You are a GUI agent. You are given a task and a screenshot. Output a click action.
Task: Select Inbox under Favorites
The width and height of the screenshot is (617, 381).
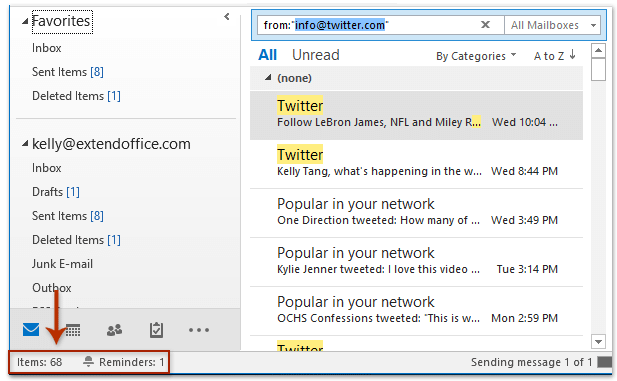click(x=46, y=48)
